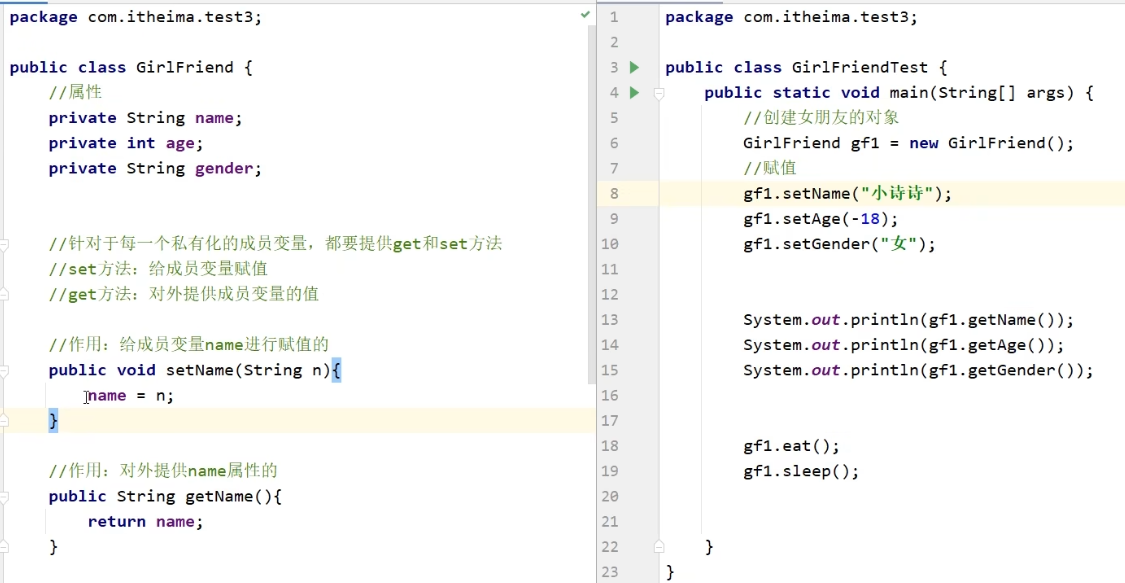Click 'GirlFriend gf1 = new GirlFriend();' line
The width and height of the screenshot is (1125, 583).
(x=908, y=143)
